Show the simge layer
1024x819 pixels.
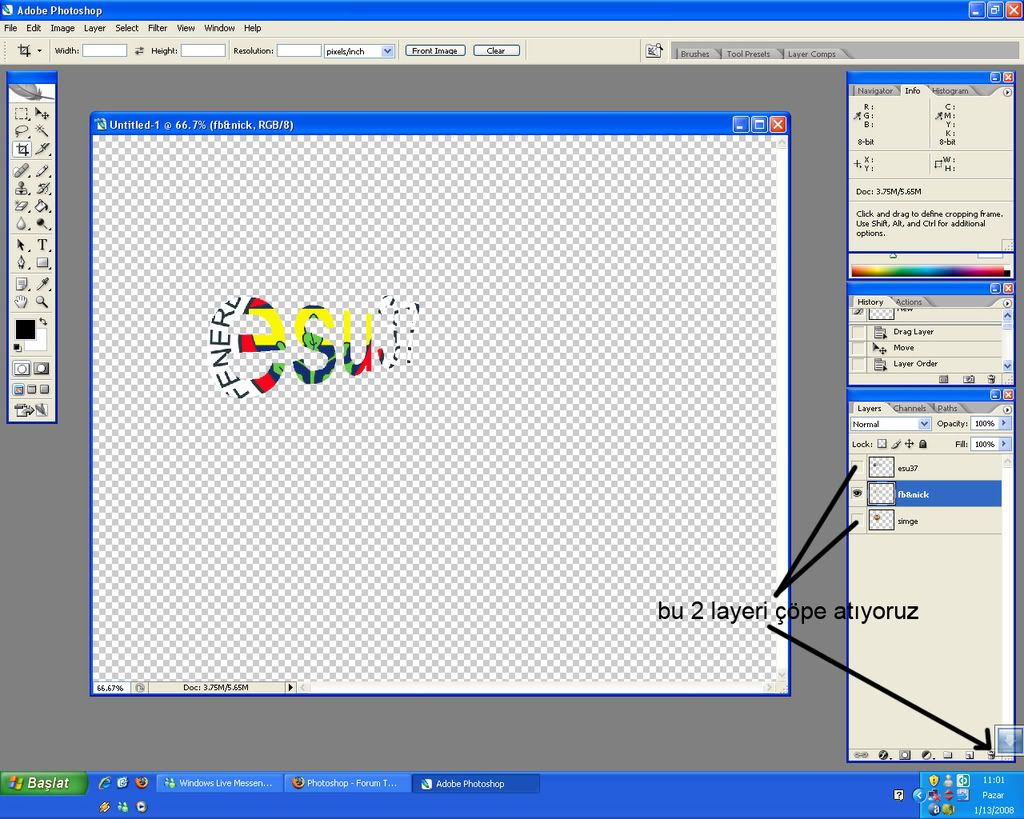(x=857, y=521)
